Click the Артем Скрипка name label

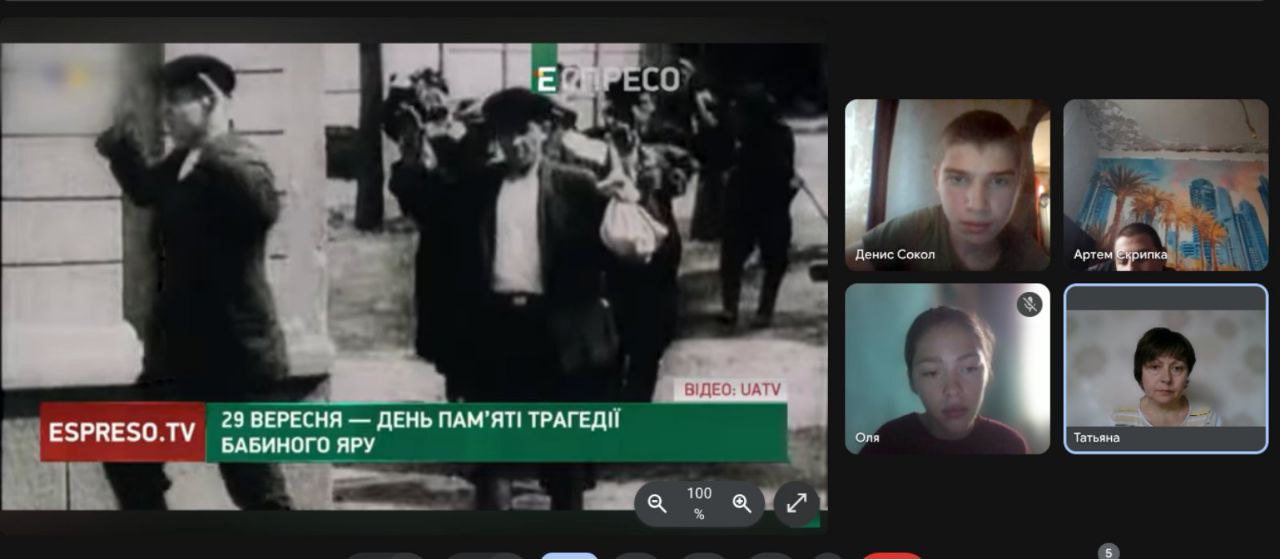[x=1120, y=255]
